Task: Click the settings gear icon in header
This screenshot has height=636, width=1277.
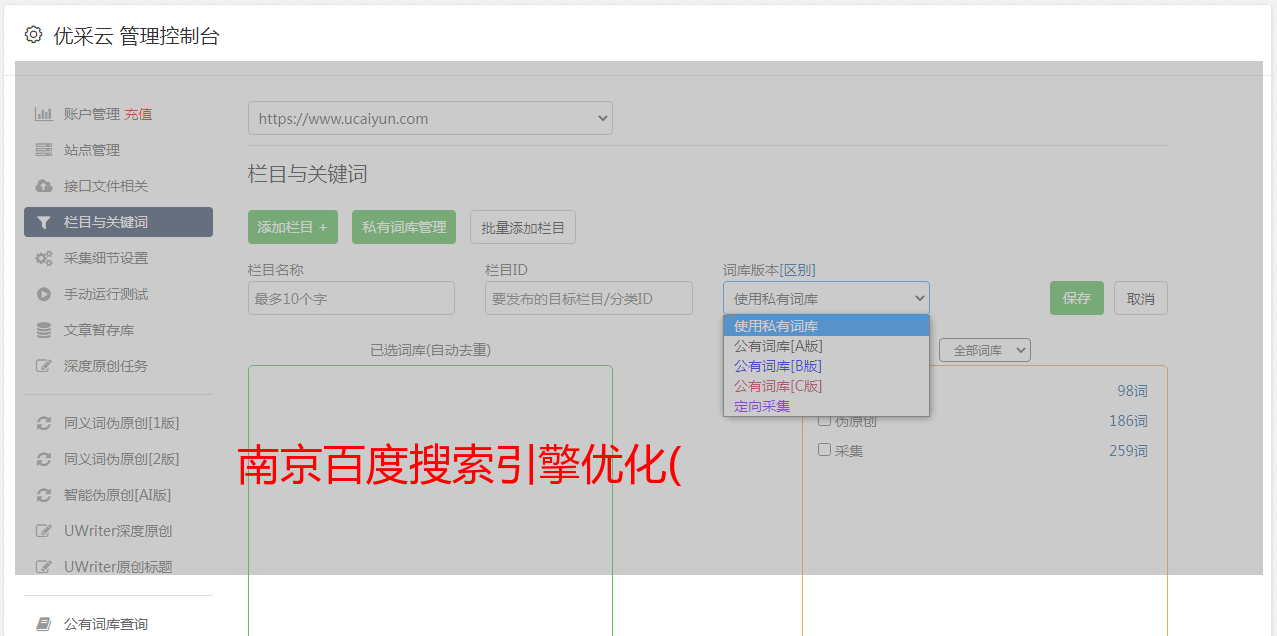Action: coord(33,35)
